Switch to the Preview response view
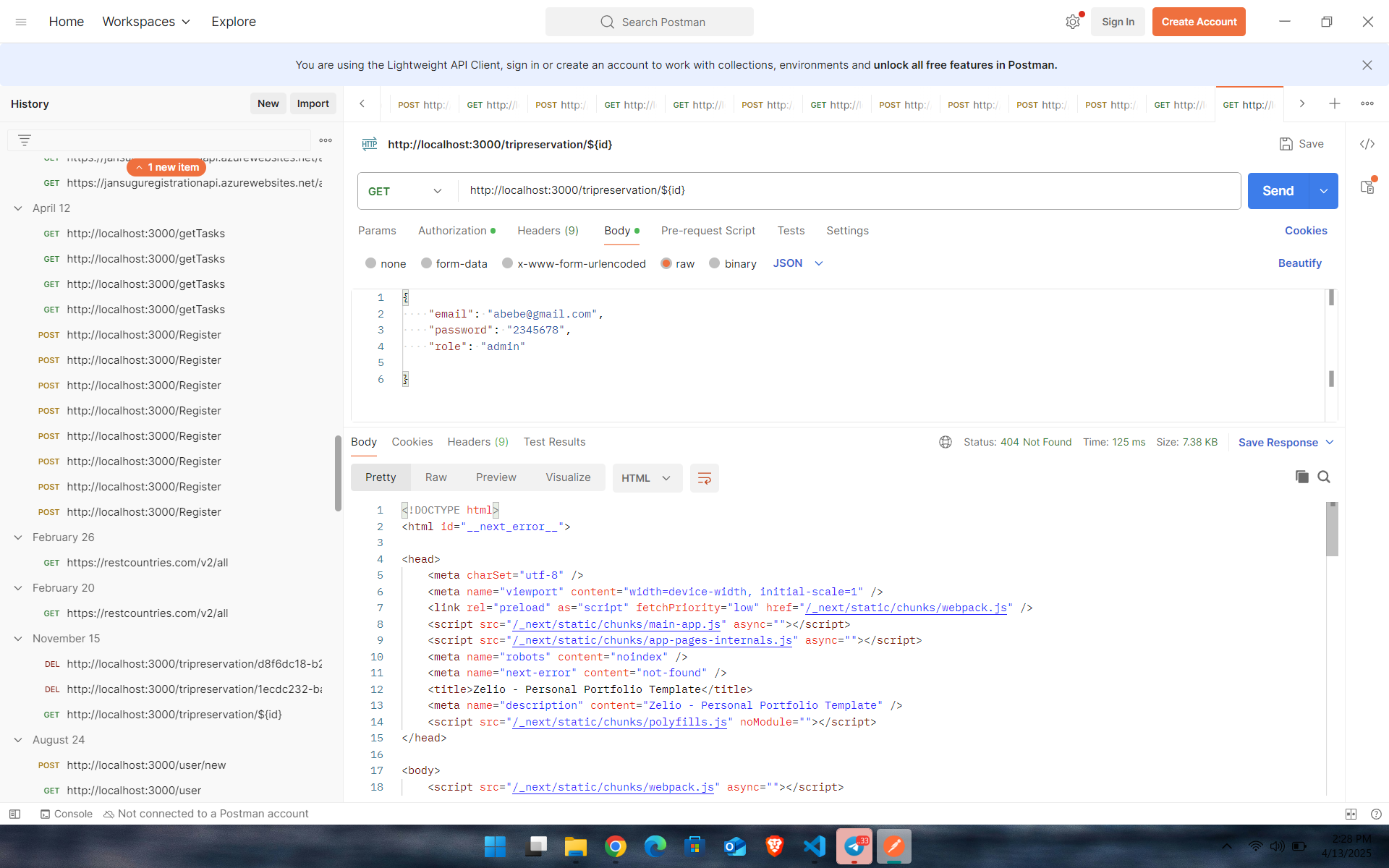This screenshot has width=1389, height=868. click(x=496, y=477)
